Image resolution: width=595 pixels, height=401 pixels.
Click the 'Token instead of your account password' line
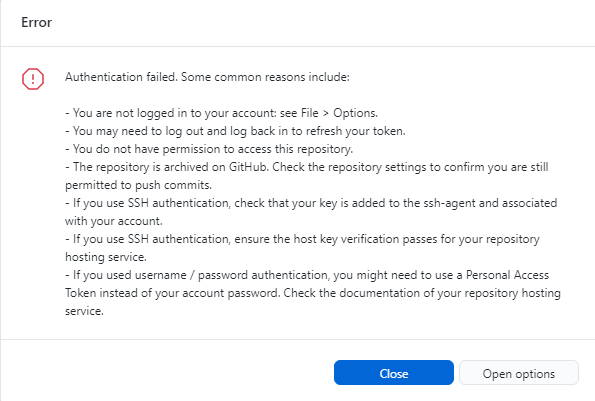tap(313, 293)
